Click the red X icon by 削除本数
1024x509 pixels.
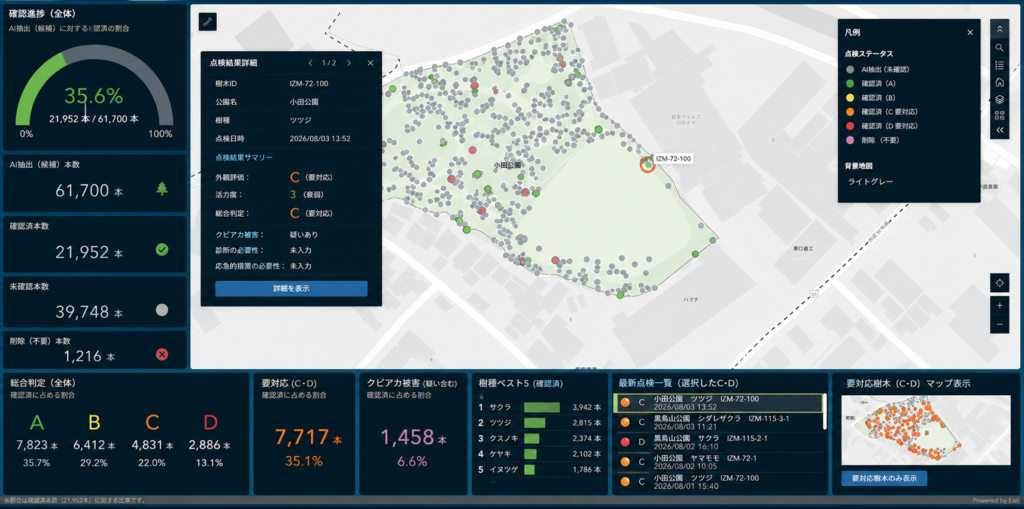click(162, 355)
